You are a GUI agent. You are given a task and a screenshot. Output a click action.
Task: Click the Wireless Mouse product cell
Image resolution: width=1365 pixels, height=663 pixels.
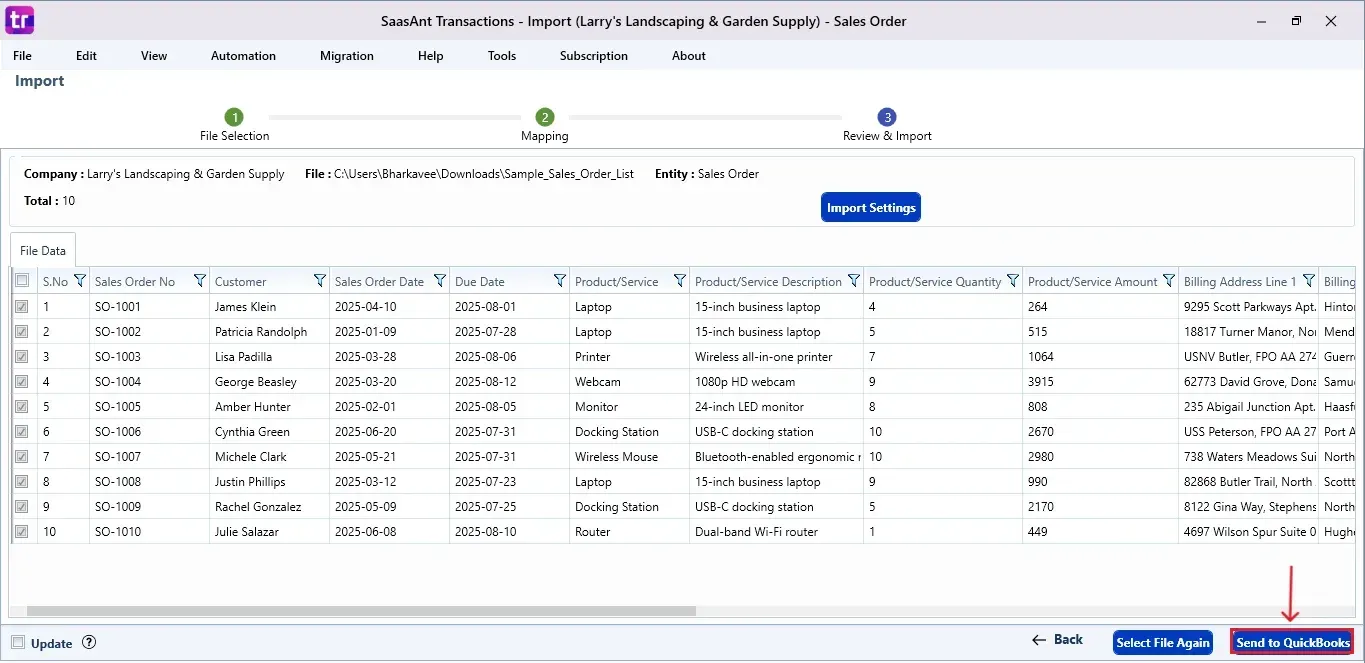[x=629, y=457]
